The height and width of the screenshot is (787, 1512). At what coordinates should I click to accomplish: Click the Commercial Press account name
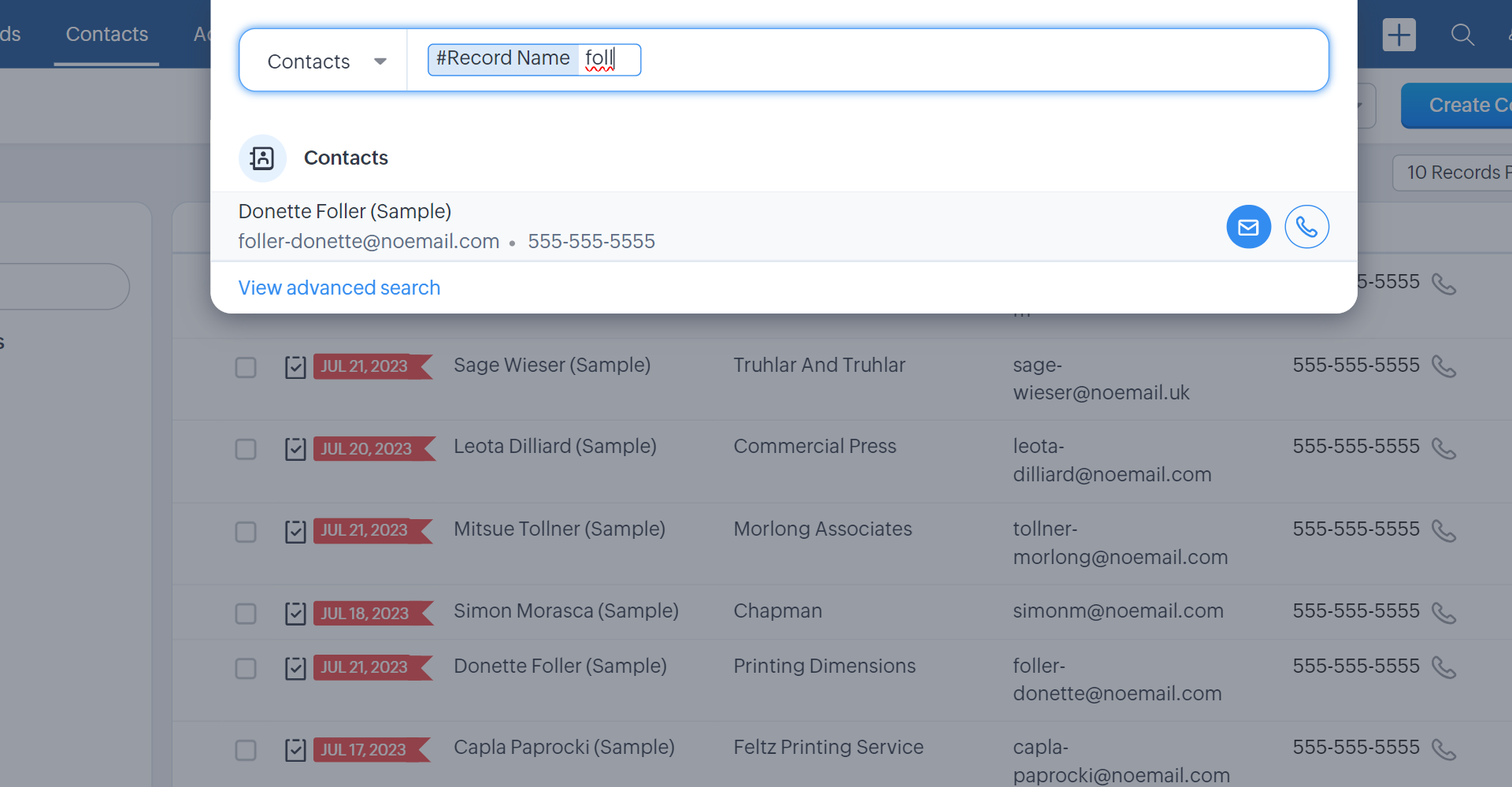tap(815, 446)
